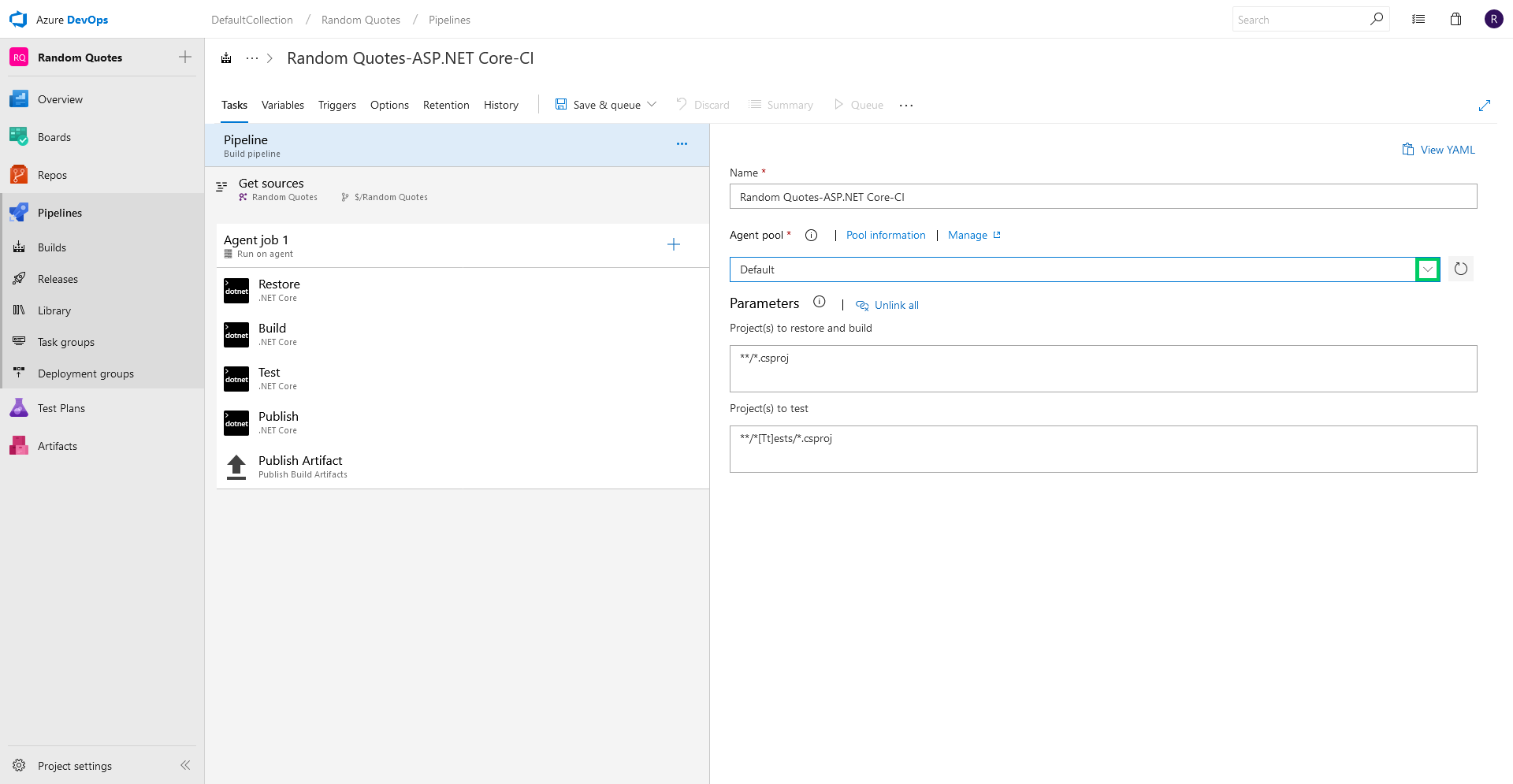The width and height of the screenshot is (1513, 784).
Task: Open the user profile avatar R
Action: point(1494,20)
